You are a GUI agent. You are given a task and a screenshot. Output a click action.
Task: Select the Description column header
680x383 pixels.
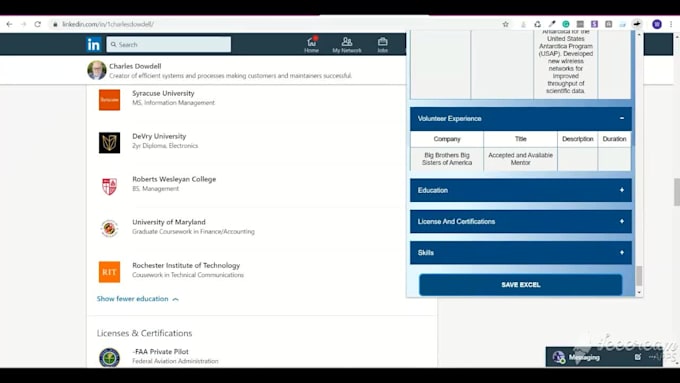(578, 139)
